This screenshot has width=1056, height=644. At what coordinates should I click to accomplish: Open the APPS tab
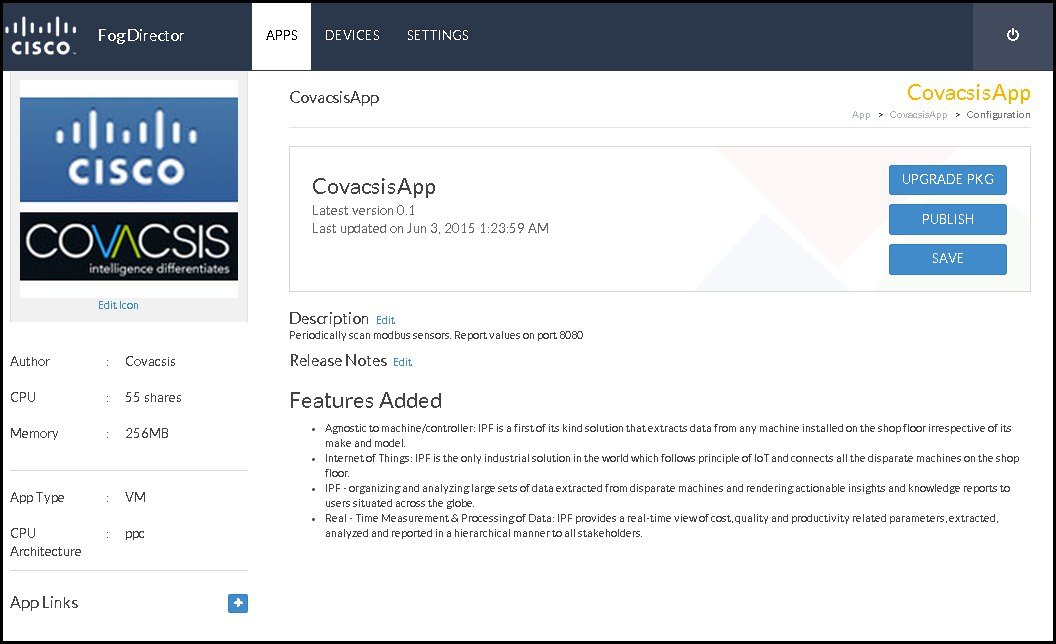pos(282,36)
